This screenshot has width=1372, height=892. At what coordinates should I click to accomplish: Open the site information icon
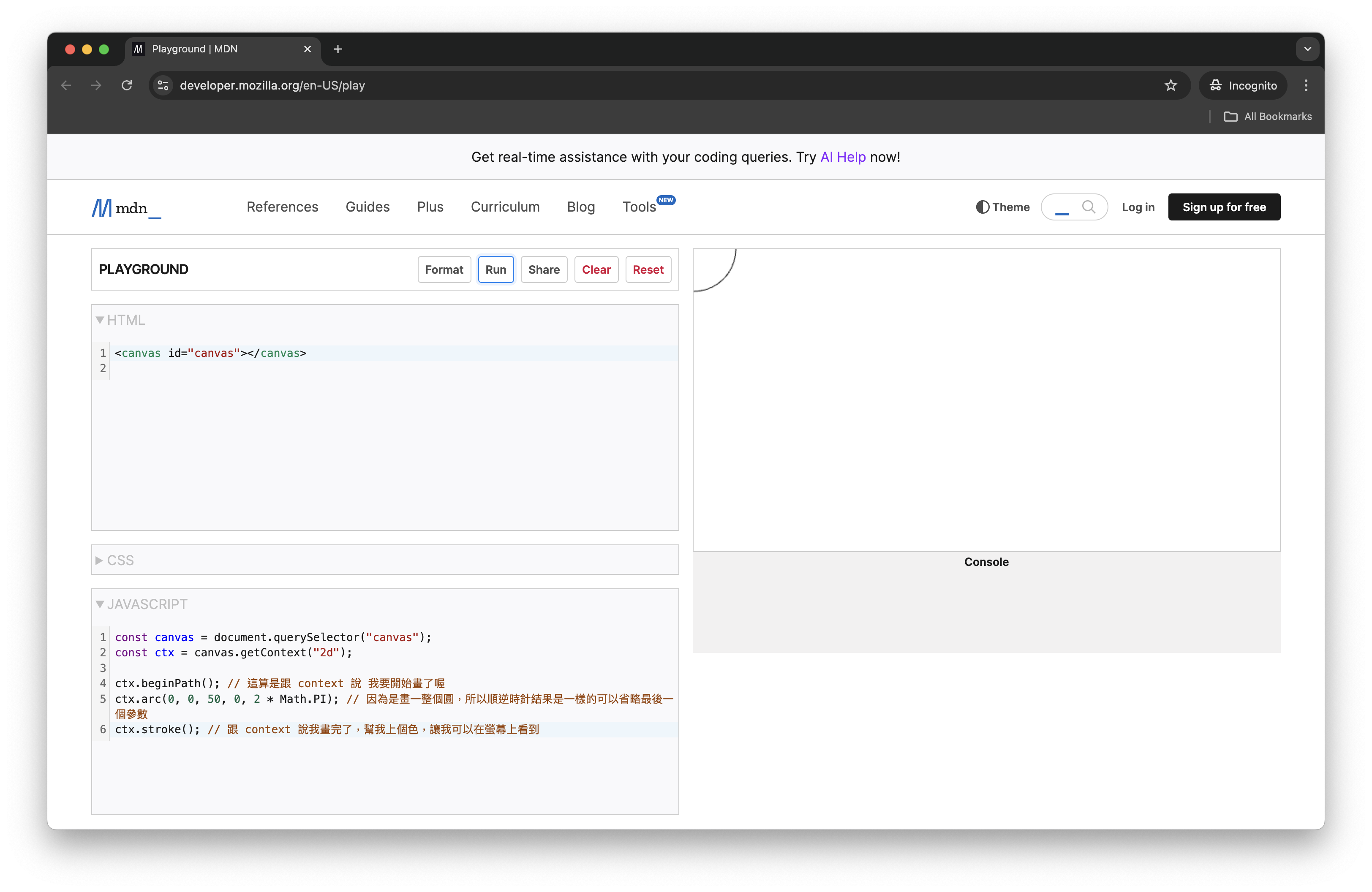pos(163,85)
